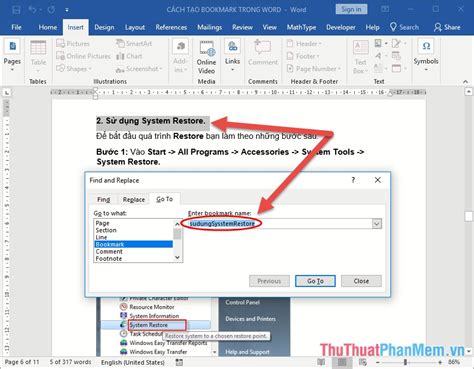Click the Go To button
Image resolution: width=474 pixels, height=369 pixels.
pyautogui.click(x=315, y=281)
